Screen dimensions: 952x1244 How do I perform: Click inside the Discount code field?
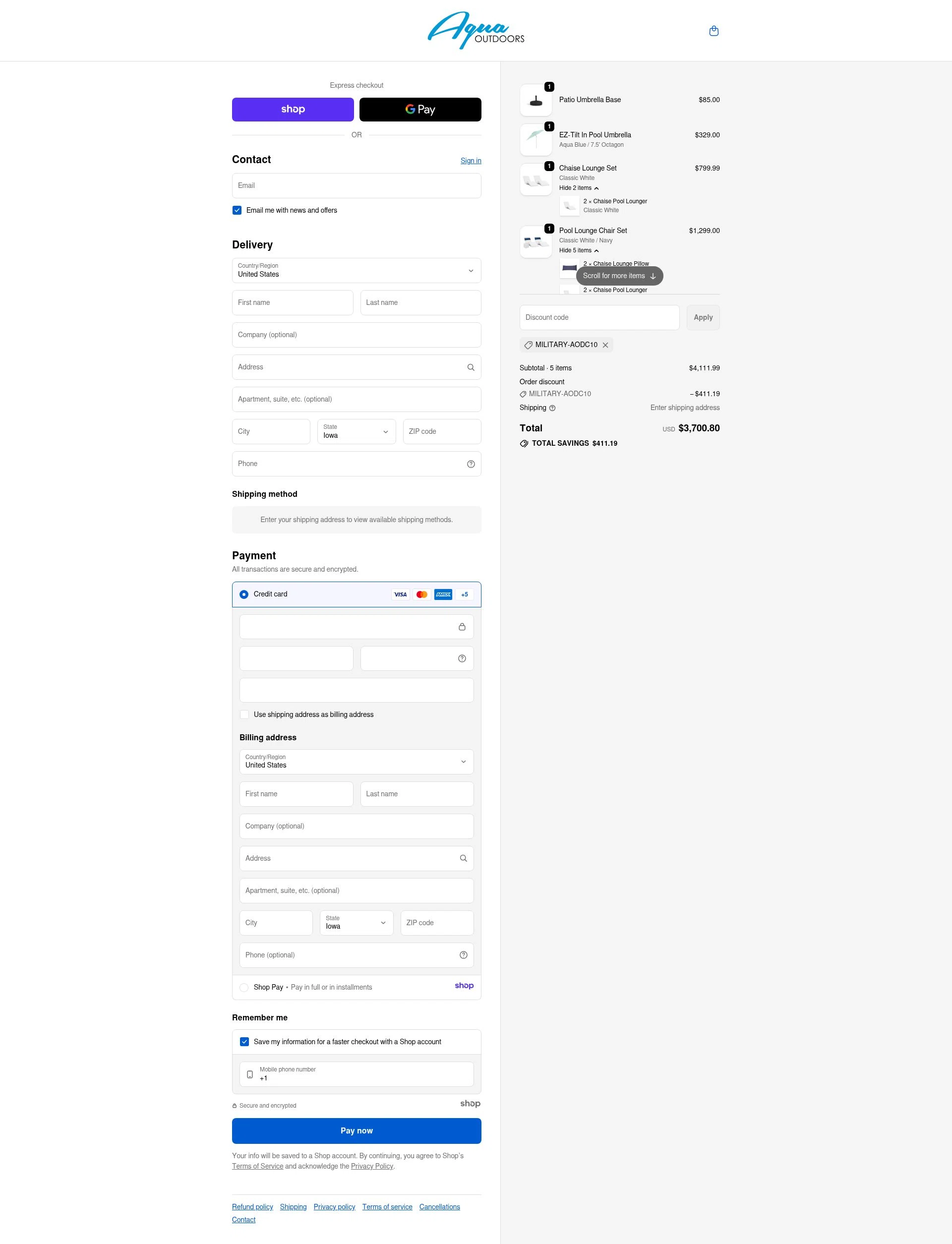599,317
